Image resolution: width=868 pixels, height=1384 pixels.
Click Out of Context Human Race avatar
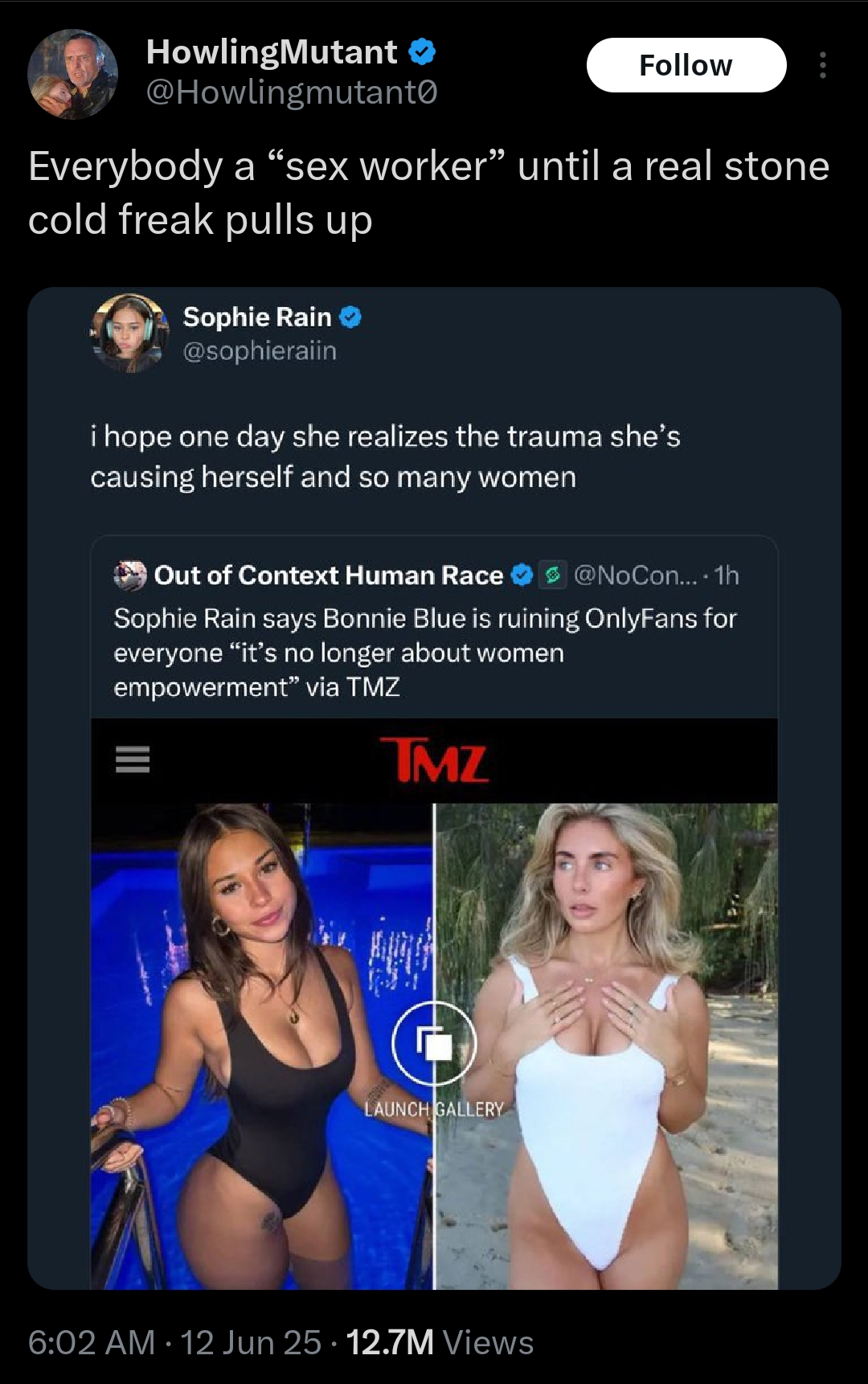130,575
